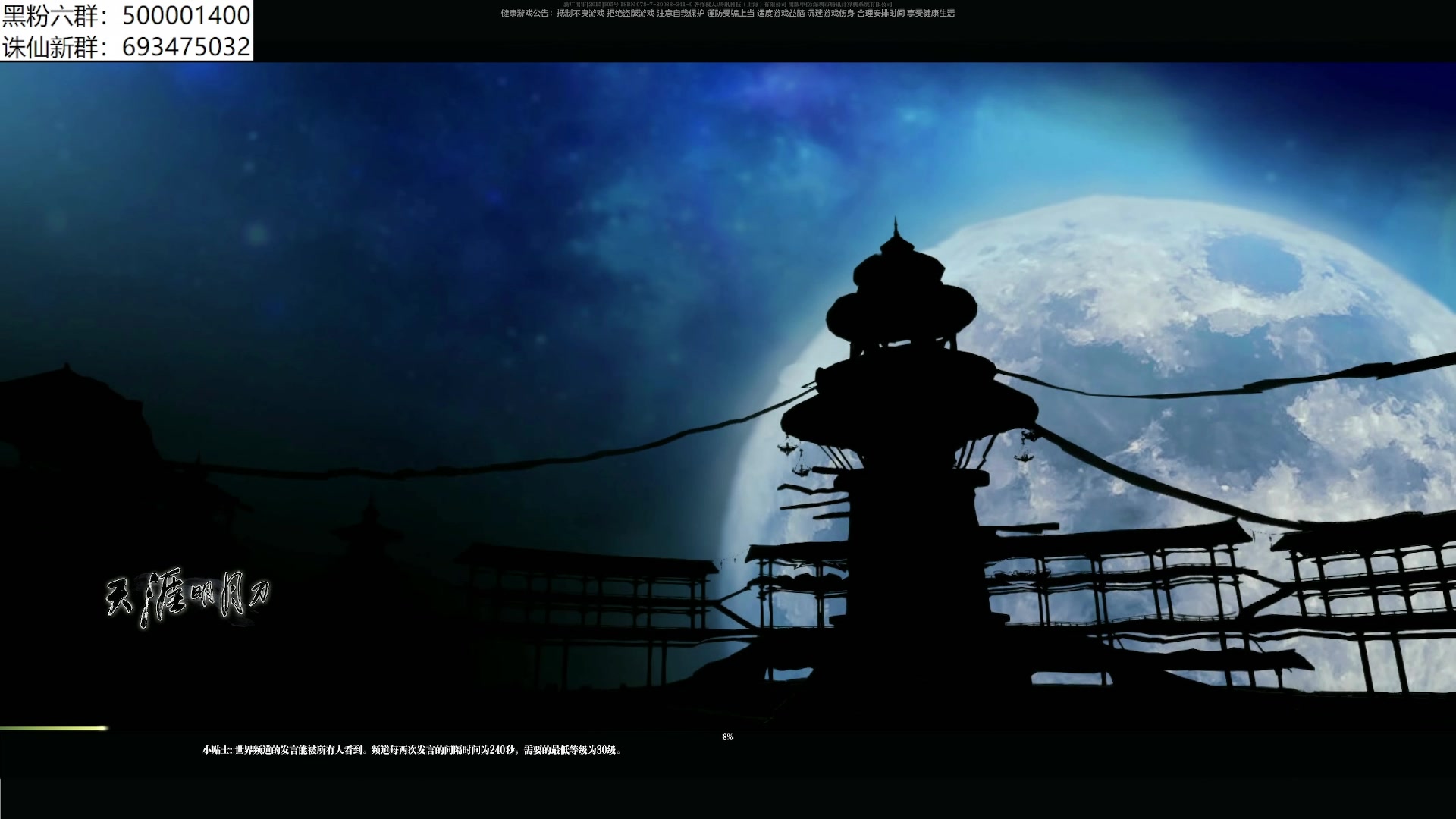Click the 8% loading percentage label

coord(727,737)
